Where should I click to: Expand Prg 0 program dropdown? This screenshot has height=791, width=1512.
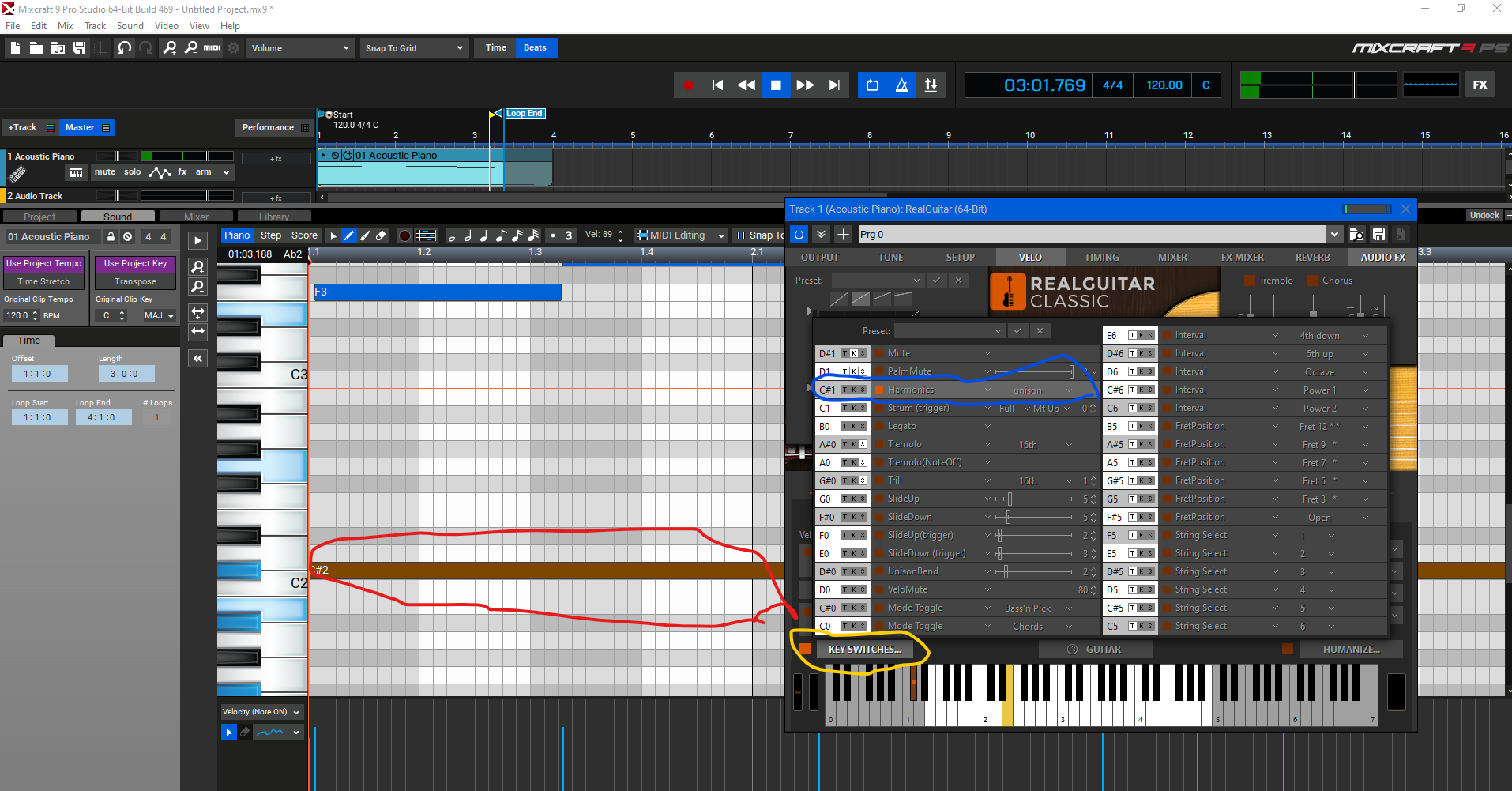[x=1334, y=234]
